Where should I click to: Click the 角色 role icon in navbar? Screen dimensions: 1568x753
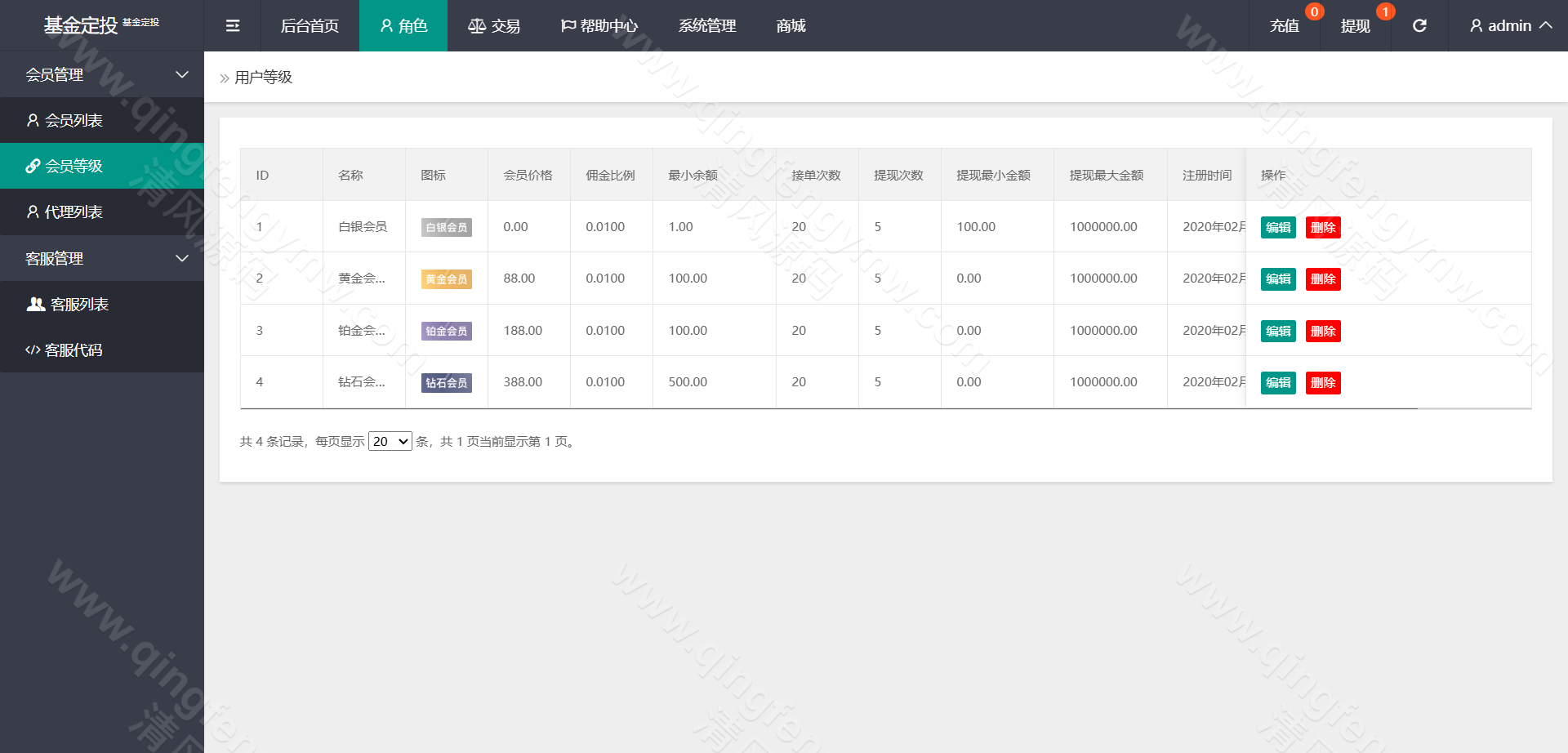[x=403, y=25]
